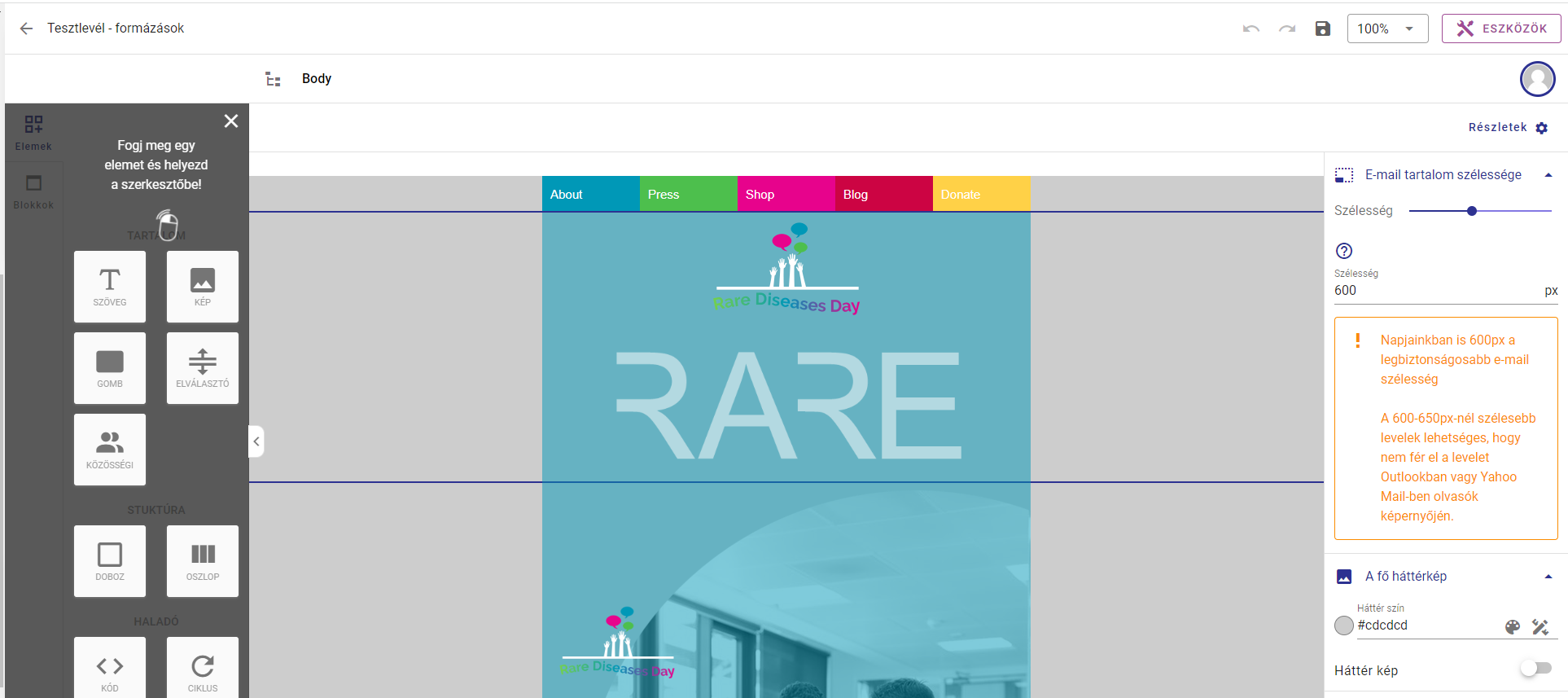Viewport: 1568px width, 698px height.
Task: Pick the DOBOZ box structure
Action: 110,561
